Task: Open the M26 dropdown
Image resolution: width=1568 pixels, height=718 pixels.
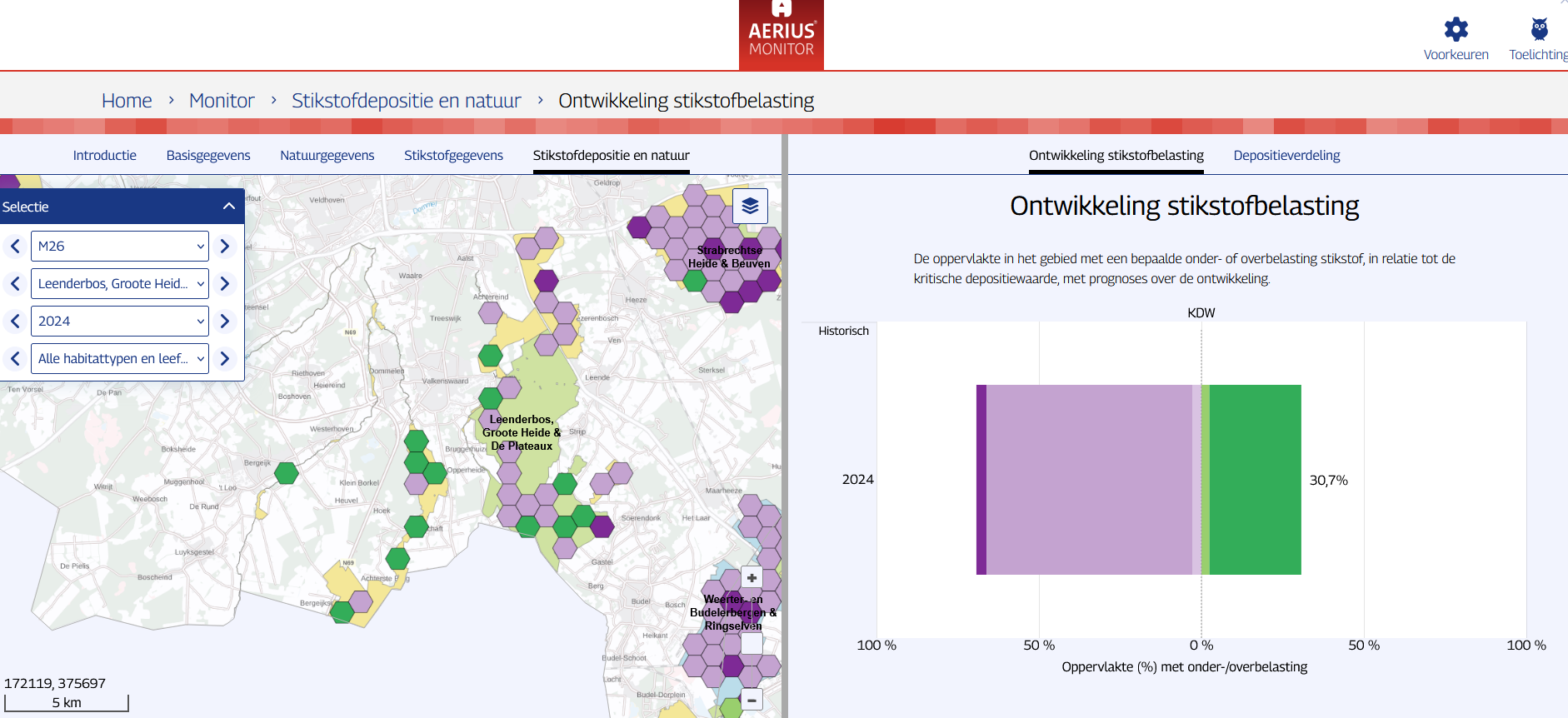Action: [x=120, y=247]
